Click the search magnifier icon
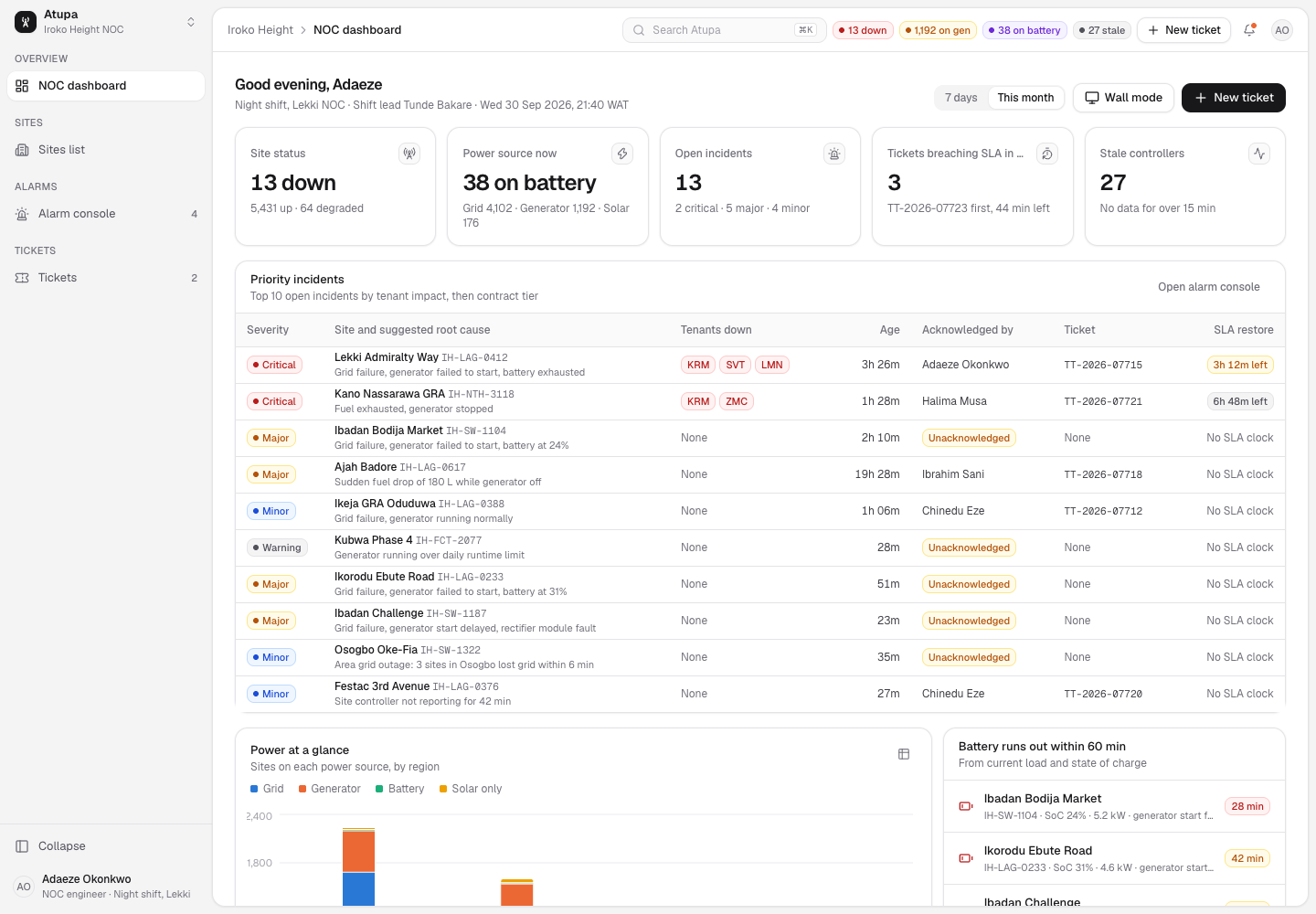The height and width of the screenshot is (914, 1316). coord(639,30)
